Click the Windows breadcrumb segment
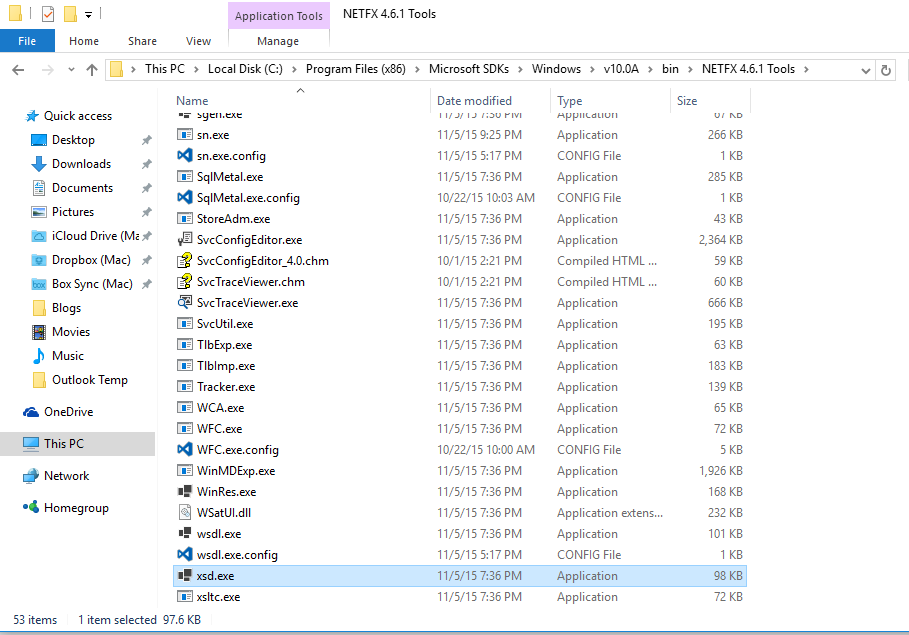The image size is (909, 635). pyautogui.click(x=557, y=69)
